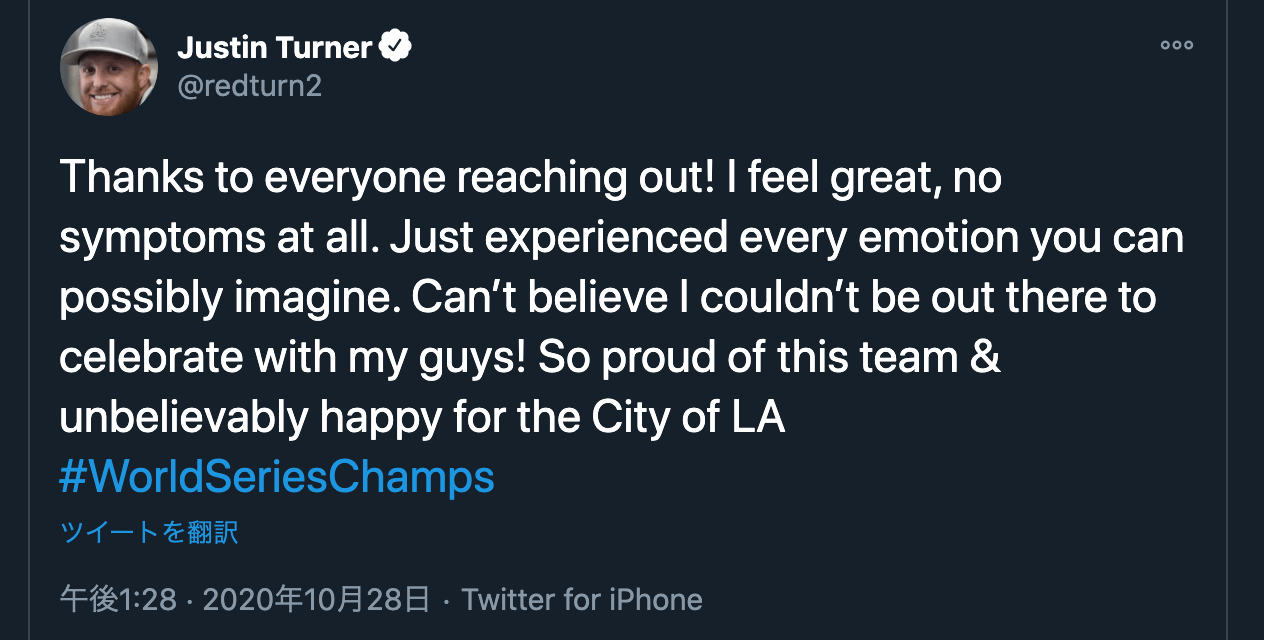Open the tweet options via three-dot icon

pos(1176,44)
